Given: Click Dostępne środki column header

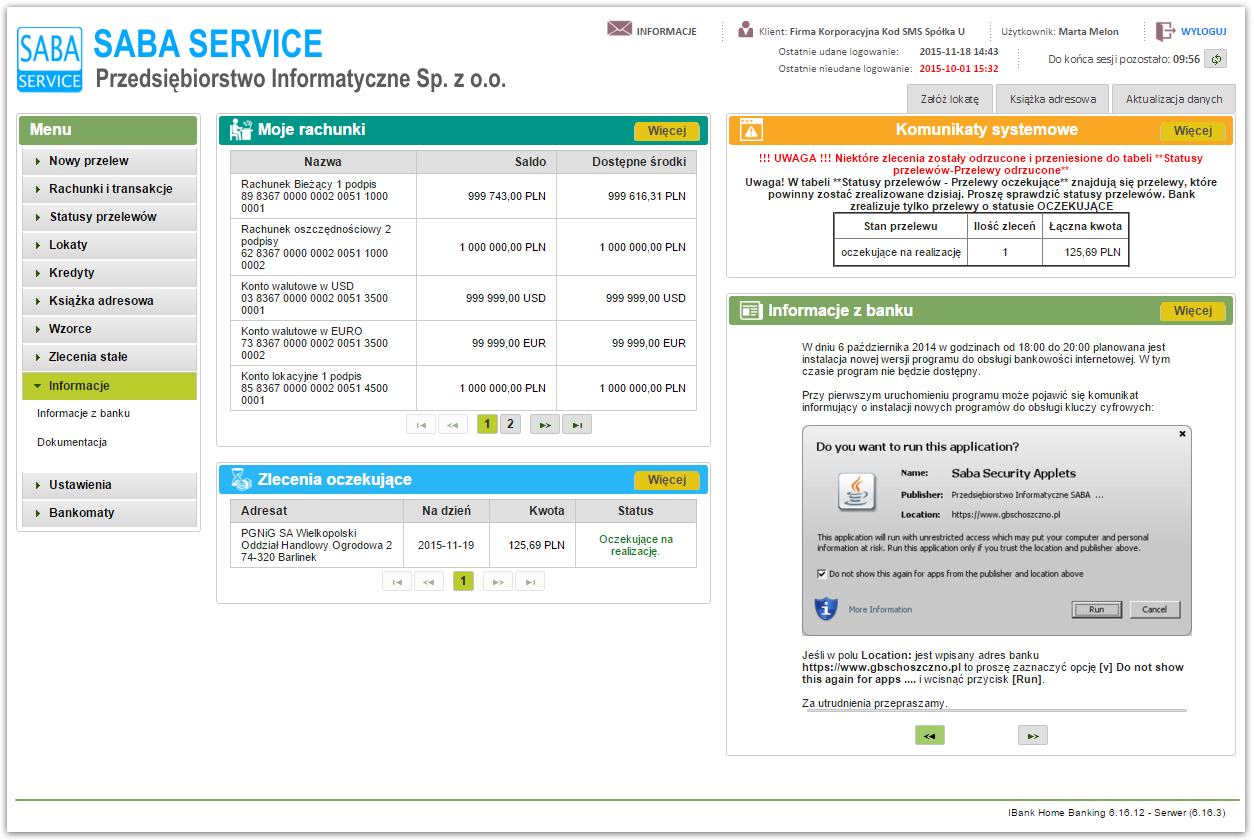Looking at the screenshot, I should pos(626,162).
